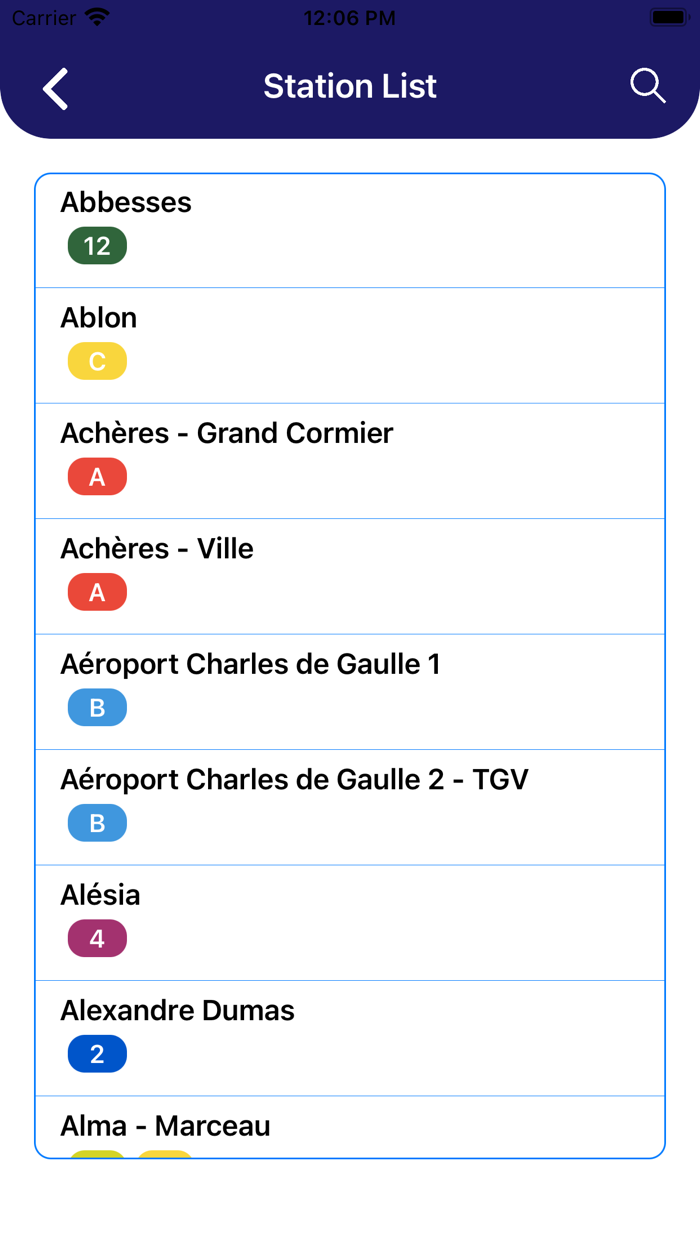
Task: Tap the Station List title
Action: click(x=350, y=87)
